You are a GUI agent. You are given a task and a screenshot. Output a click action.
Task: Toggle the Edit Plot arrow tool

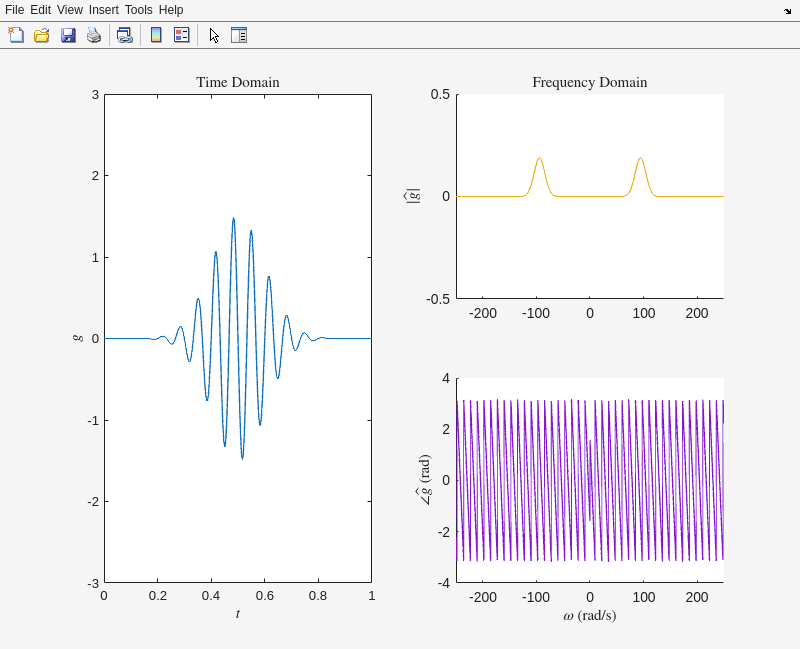(x=214, y=35)
